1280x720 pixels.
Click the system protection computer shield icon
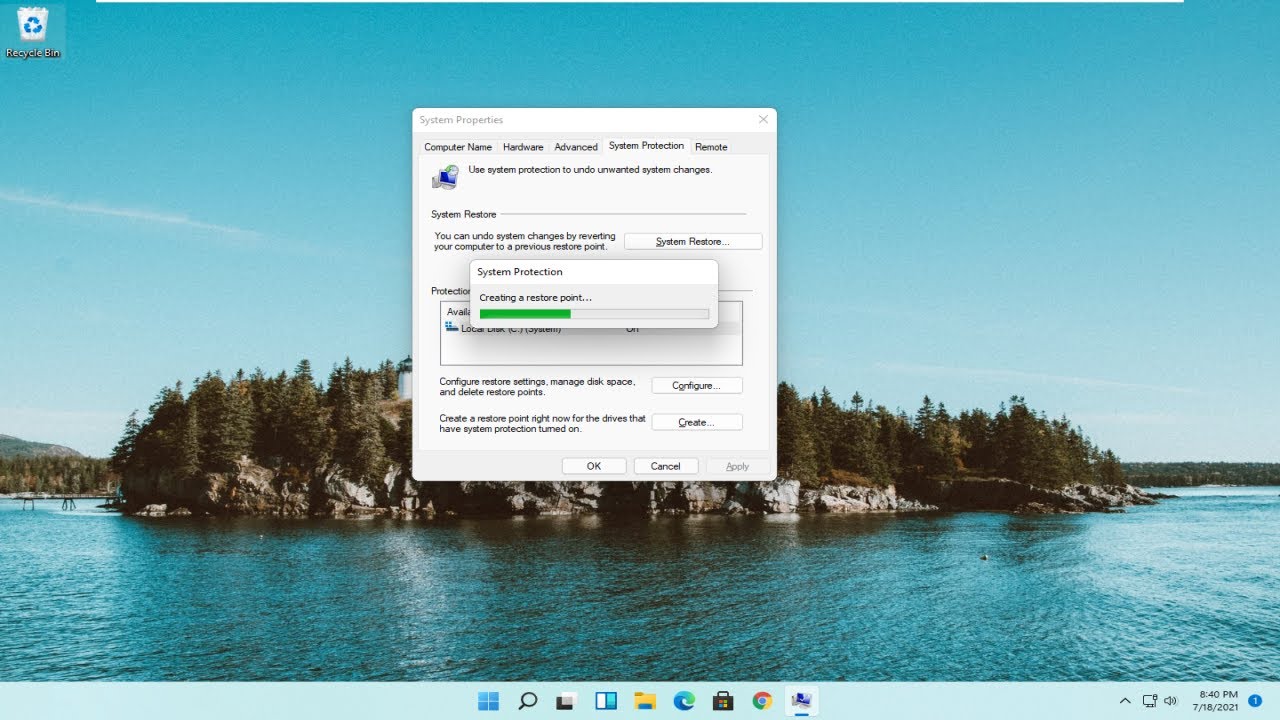pos(446,177)
